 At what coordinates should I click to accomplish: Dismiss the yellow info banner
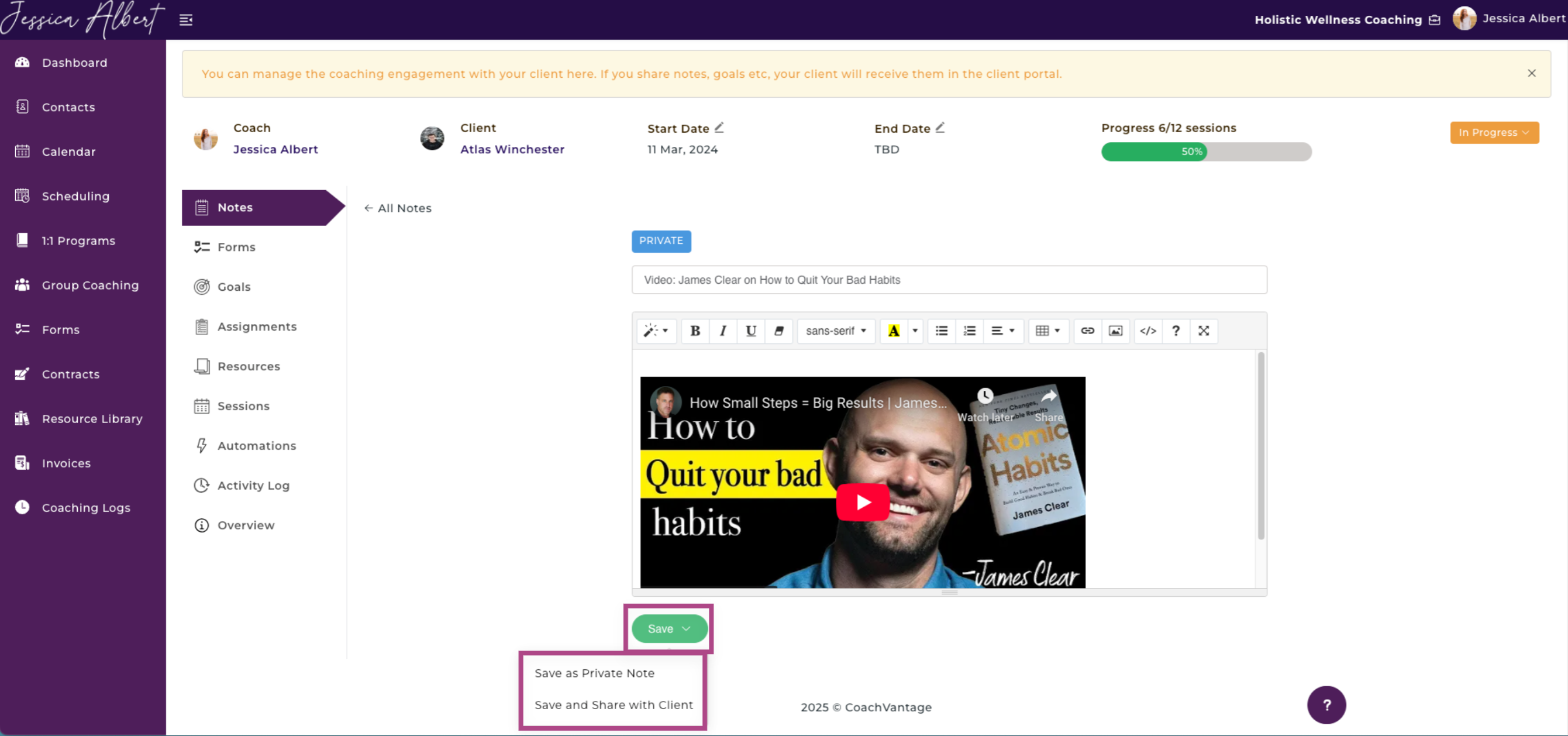1532,73
